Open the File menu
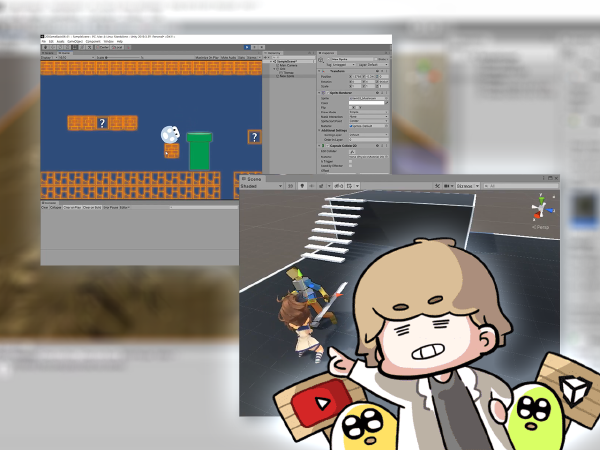The height and width of the screenshot is (450, 600). [x=44, y=41]
